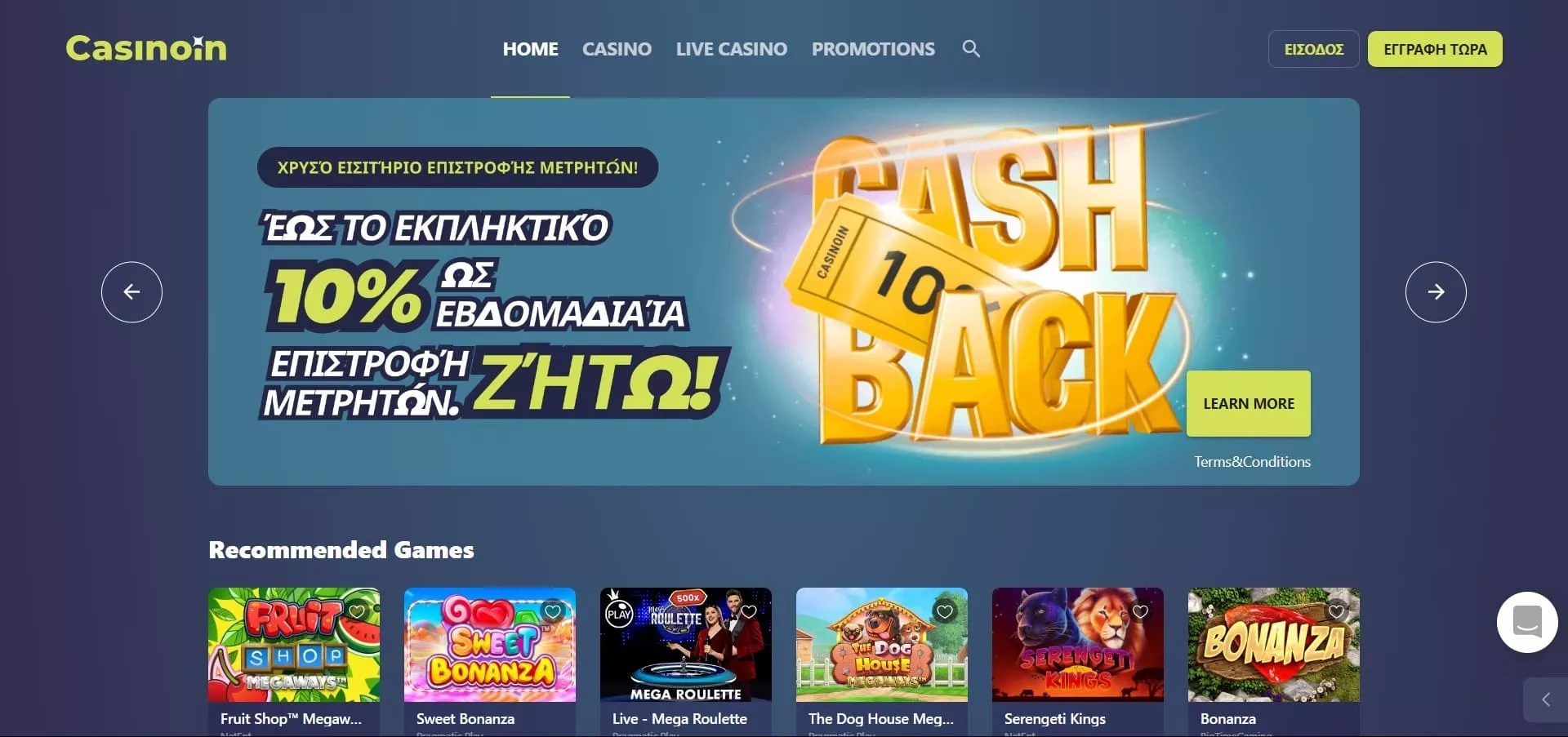Open the live chat bubble icon
Screen dimensions: 1568x737
point(1527,622)
